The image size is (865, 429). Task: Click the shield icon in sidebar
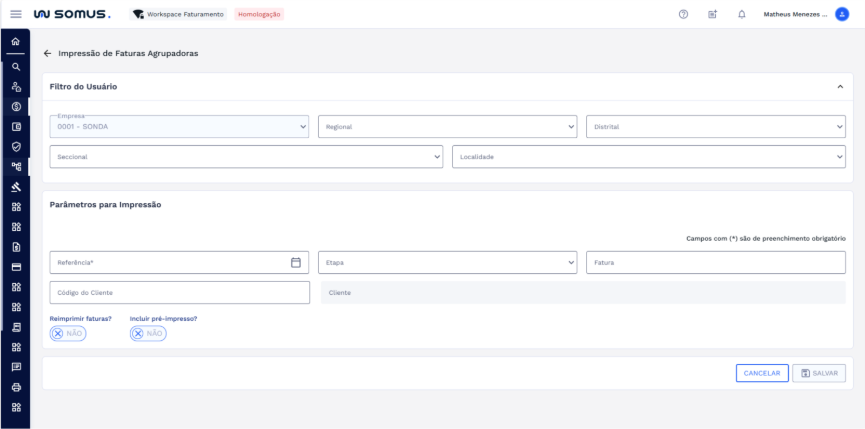coord(15,146)
